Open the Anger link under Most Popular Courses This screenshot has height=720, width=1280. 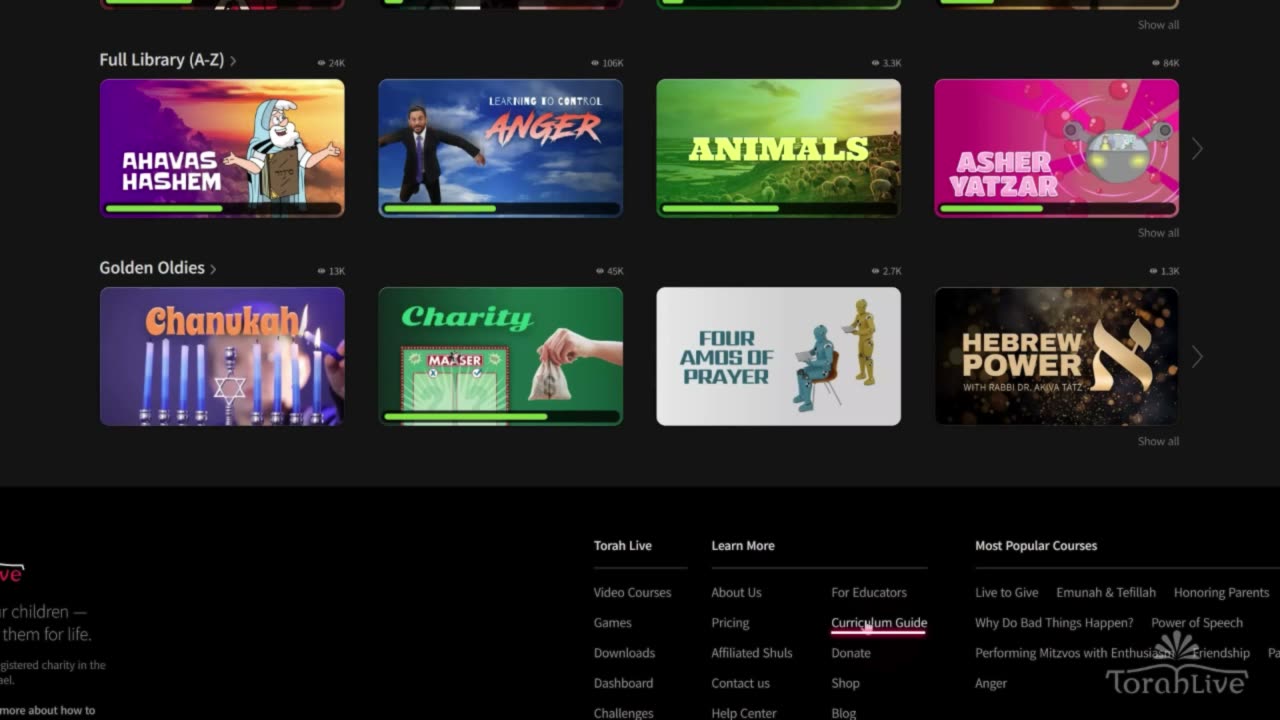pos(991,683)
